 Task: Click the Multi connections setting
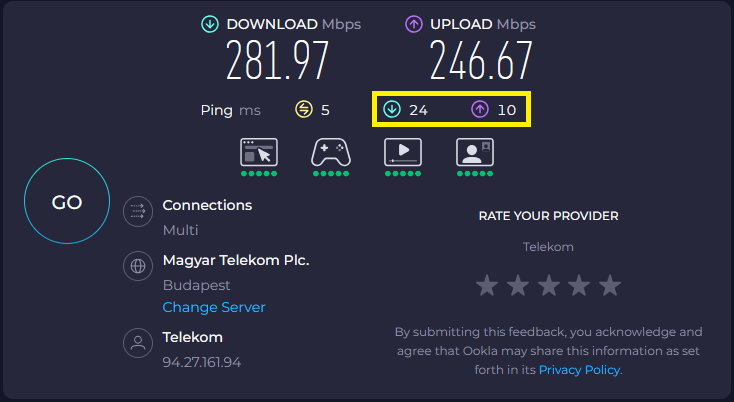coord(181,230)
